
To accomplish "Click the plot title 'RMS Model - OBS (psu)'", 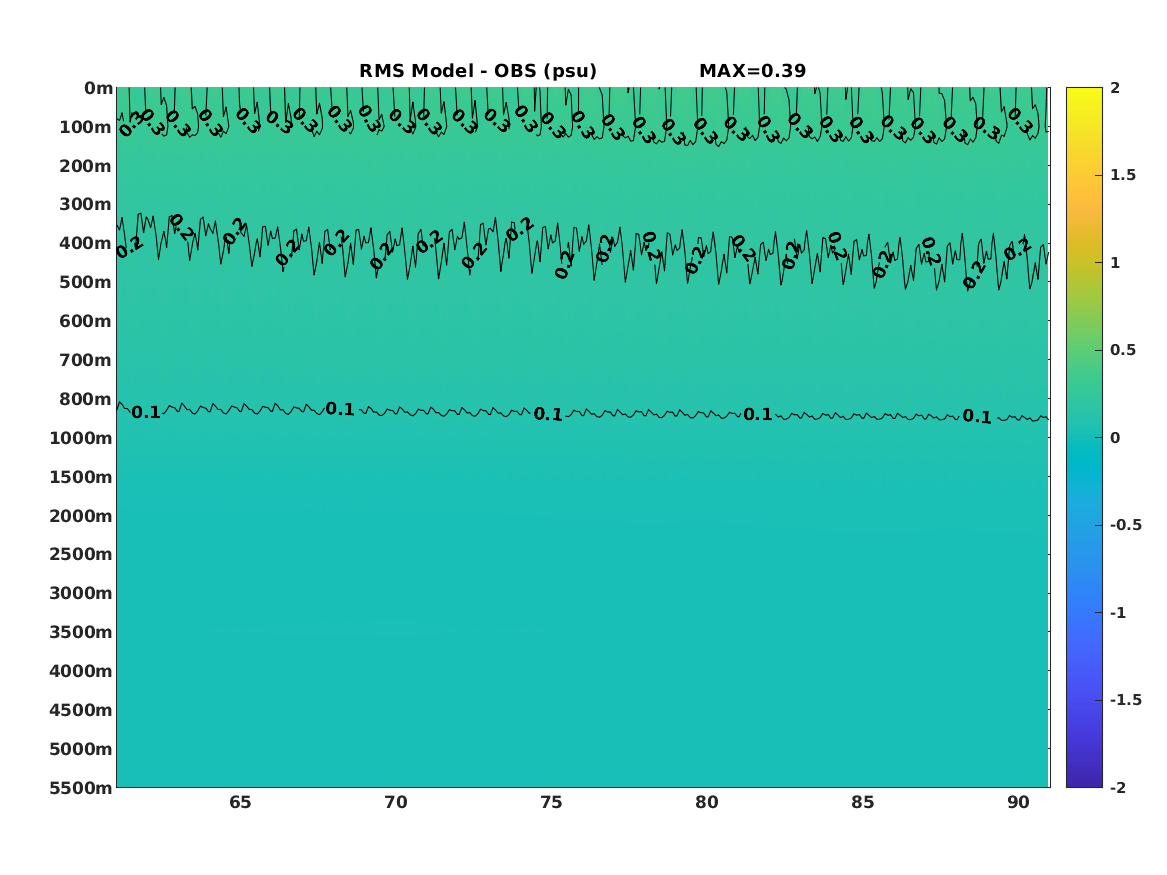I will (478, 71).
